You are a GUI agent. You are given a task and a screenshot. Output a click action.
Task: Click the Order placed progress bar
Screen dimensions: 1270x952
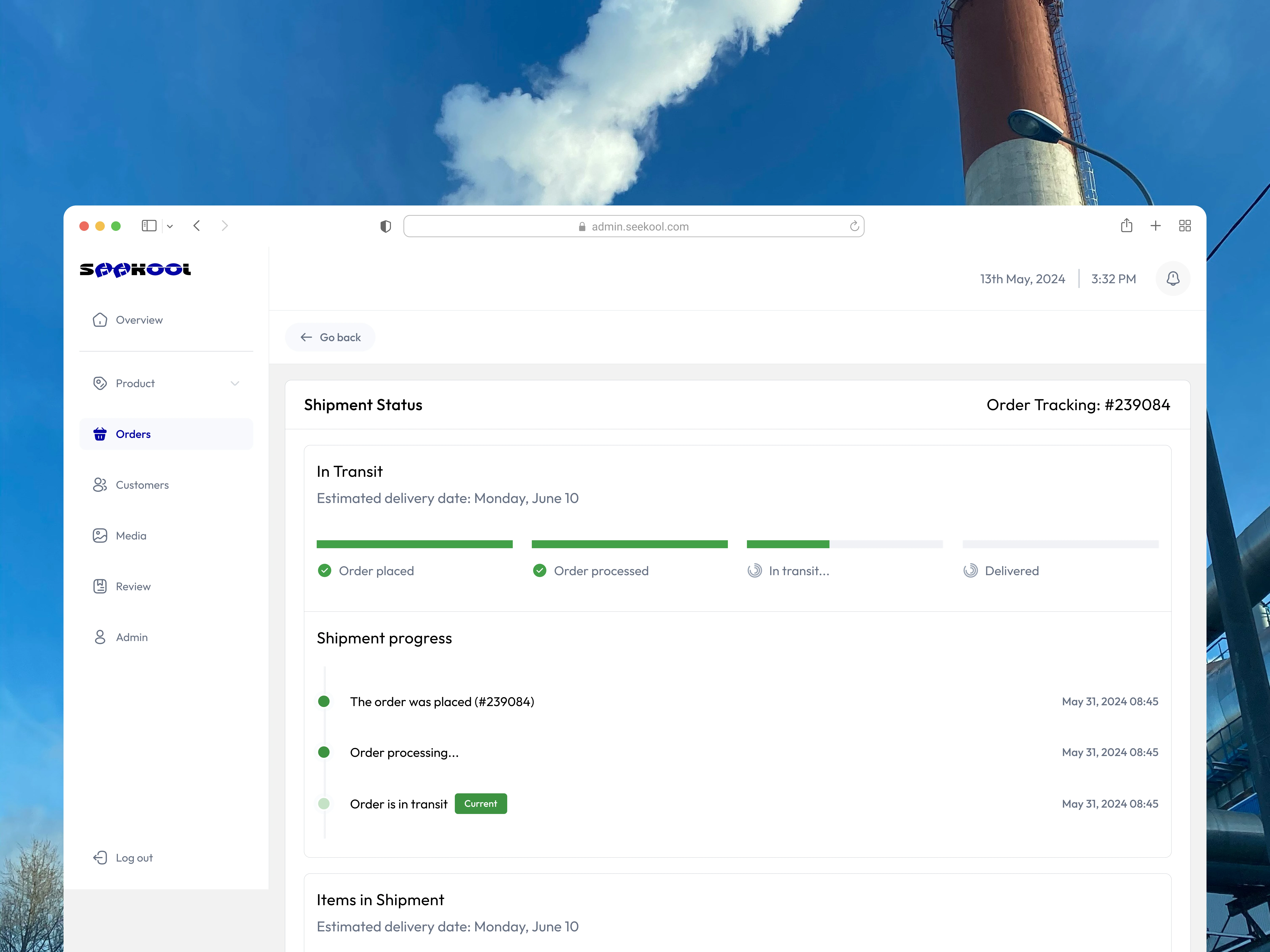(415, 544)
